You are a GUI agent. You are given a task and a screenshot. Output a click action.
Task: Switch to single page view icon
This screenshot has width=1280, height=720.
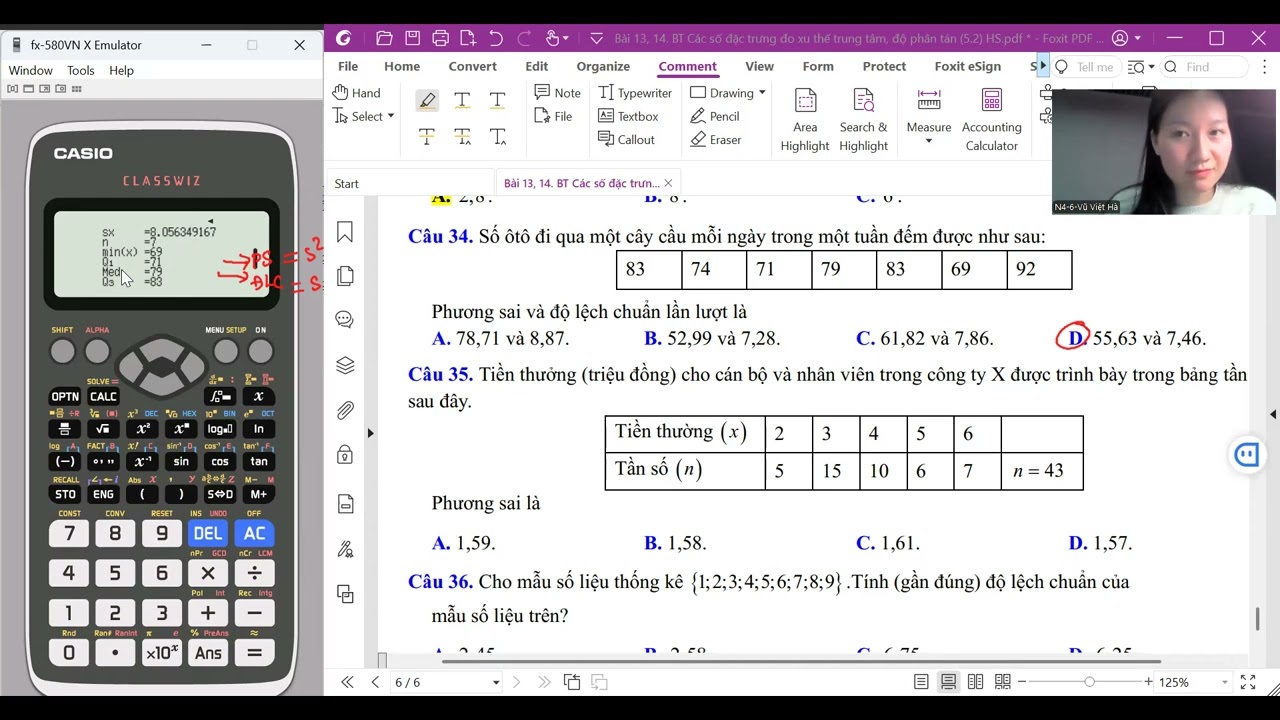[921, 682]
